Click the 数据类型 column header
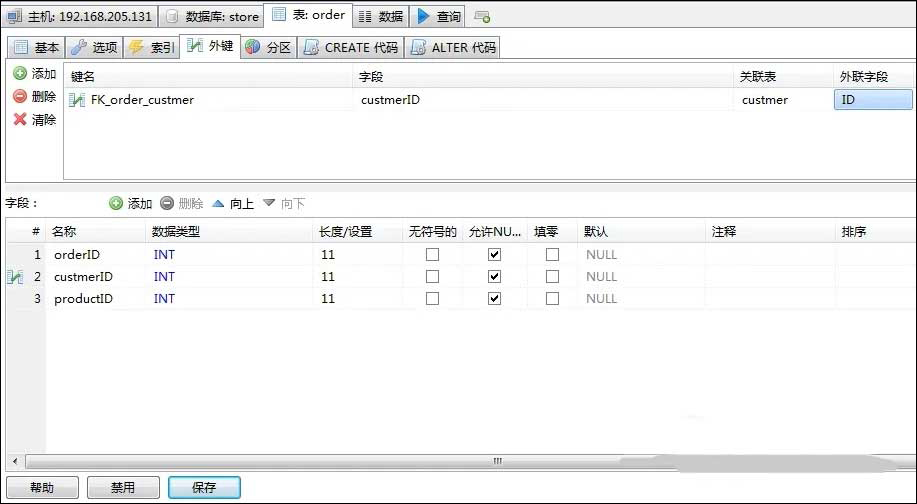The width and height of the screenshot is (917, 504). click(x=229, y=232)
